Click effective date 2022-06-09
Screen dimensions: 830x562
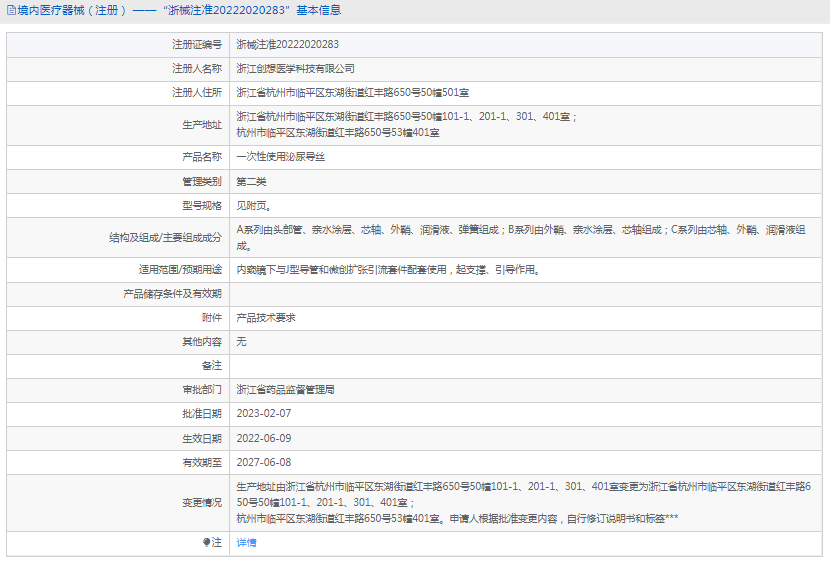coord(264,438)
